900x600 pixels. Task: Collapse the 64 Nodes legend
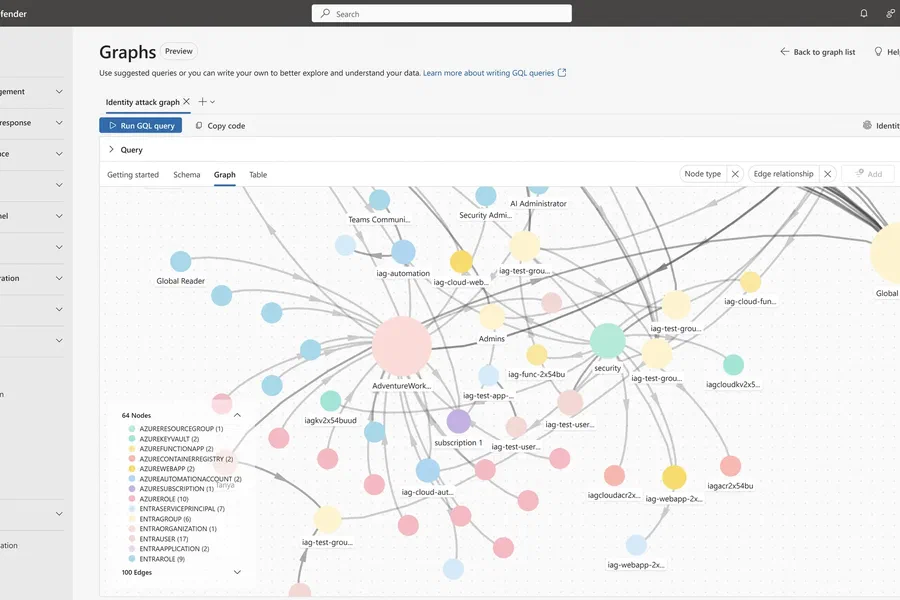[237, 415]
